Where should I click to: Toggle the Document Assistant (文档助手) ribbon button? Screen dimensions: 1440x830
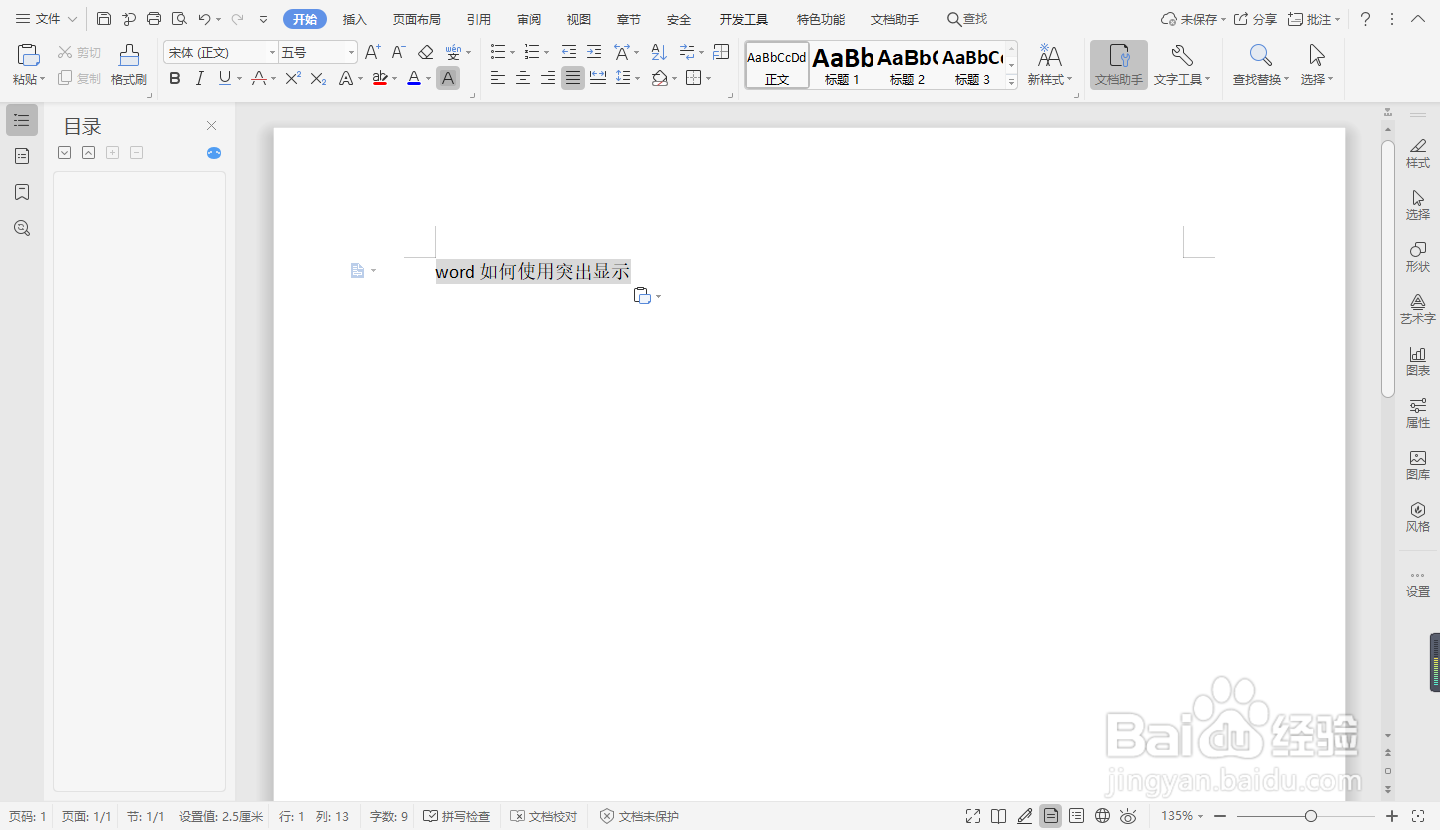coord(1119,65)
